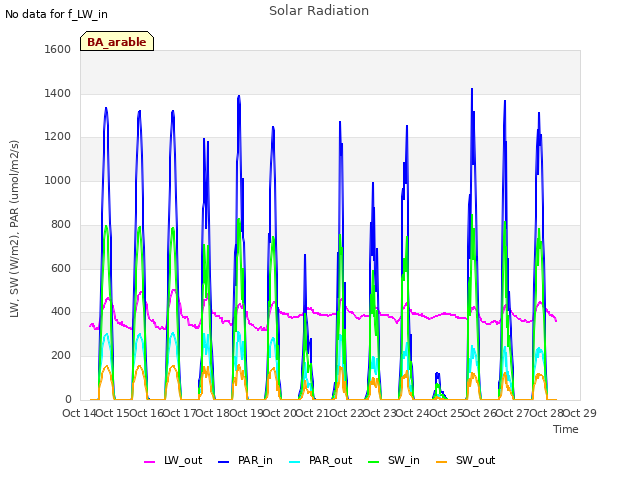Click the 'No data for f_LW_in' message
This screenshot has width=640, height=480.
[x=56, y=14]
